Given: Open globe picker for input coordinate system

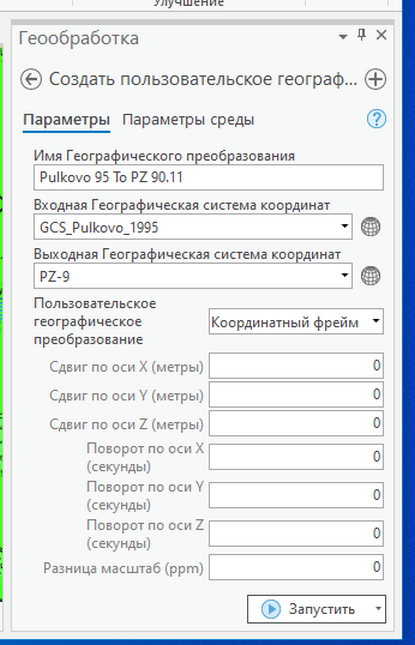Looking at the screenshot, I should 371,227.
